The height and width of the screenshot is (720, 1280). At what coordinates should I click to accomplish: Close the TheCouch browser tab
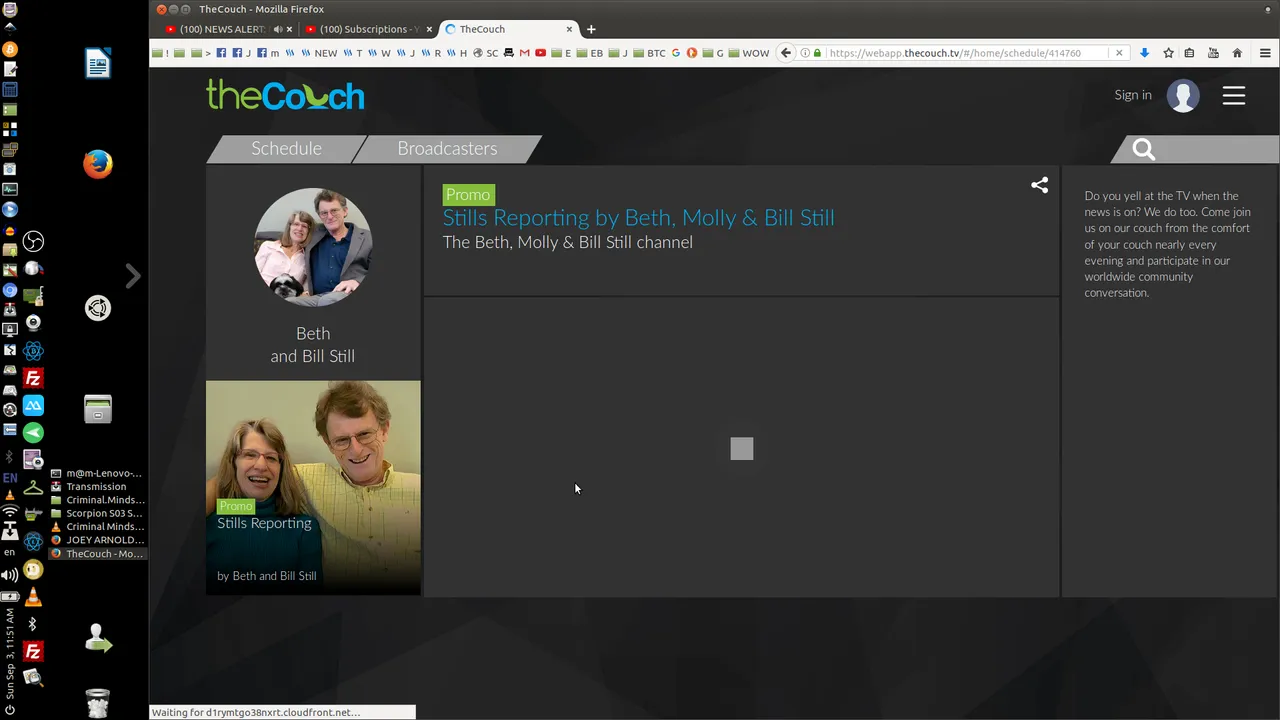pos(570,29)
